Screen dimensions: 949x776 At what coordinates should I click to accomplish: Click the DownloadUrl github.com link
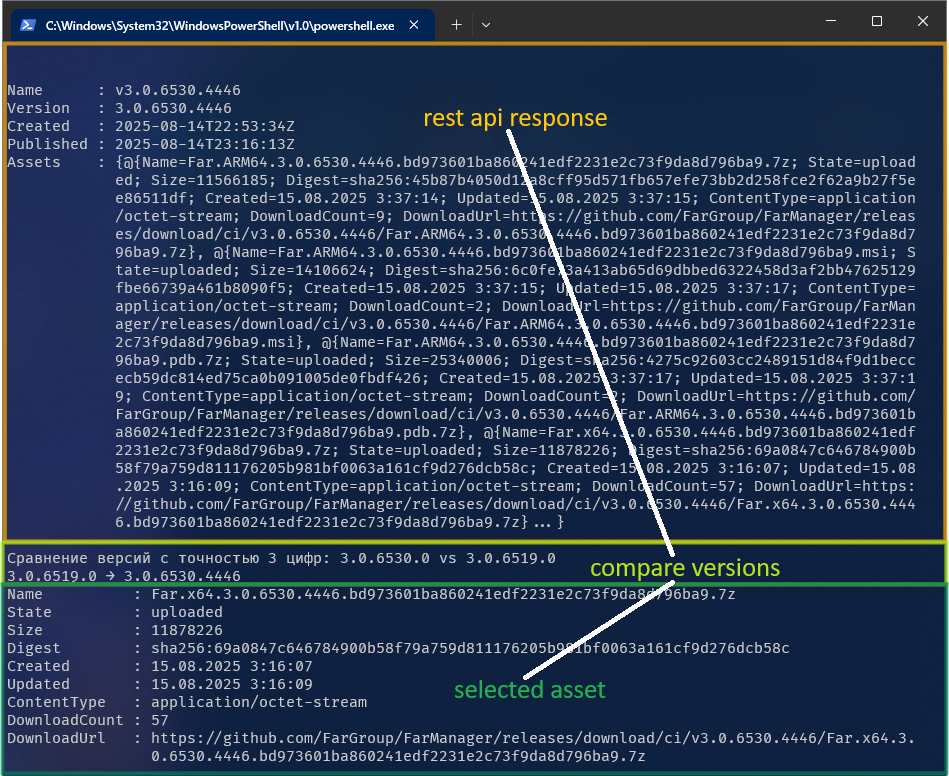[533, 747]
